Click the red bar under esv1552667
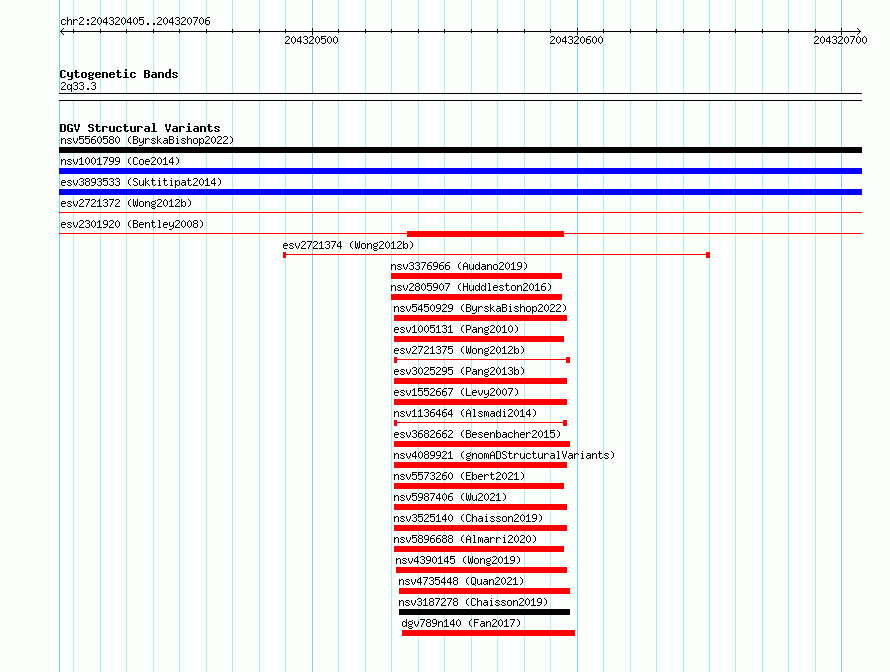The width and height of the screenshot is (890, 672). click(x=480, y=402)
